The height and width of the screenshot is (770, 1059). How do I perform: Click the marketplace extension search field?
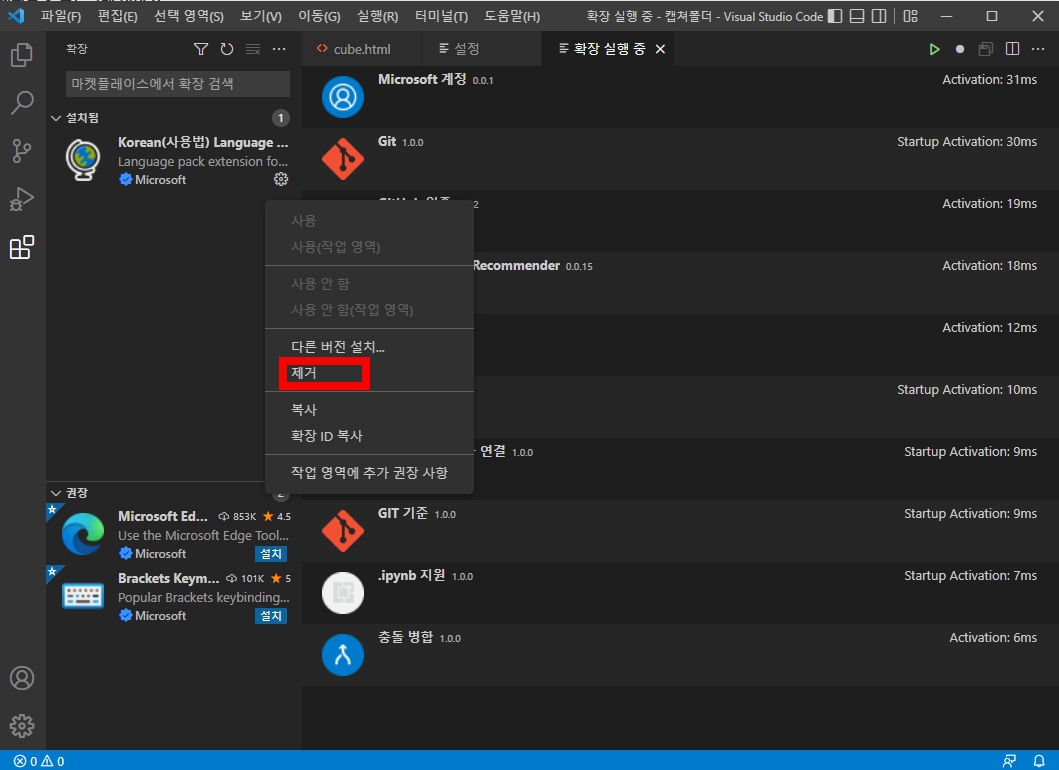(x=176, y=84)
